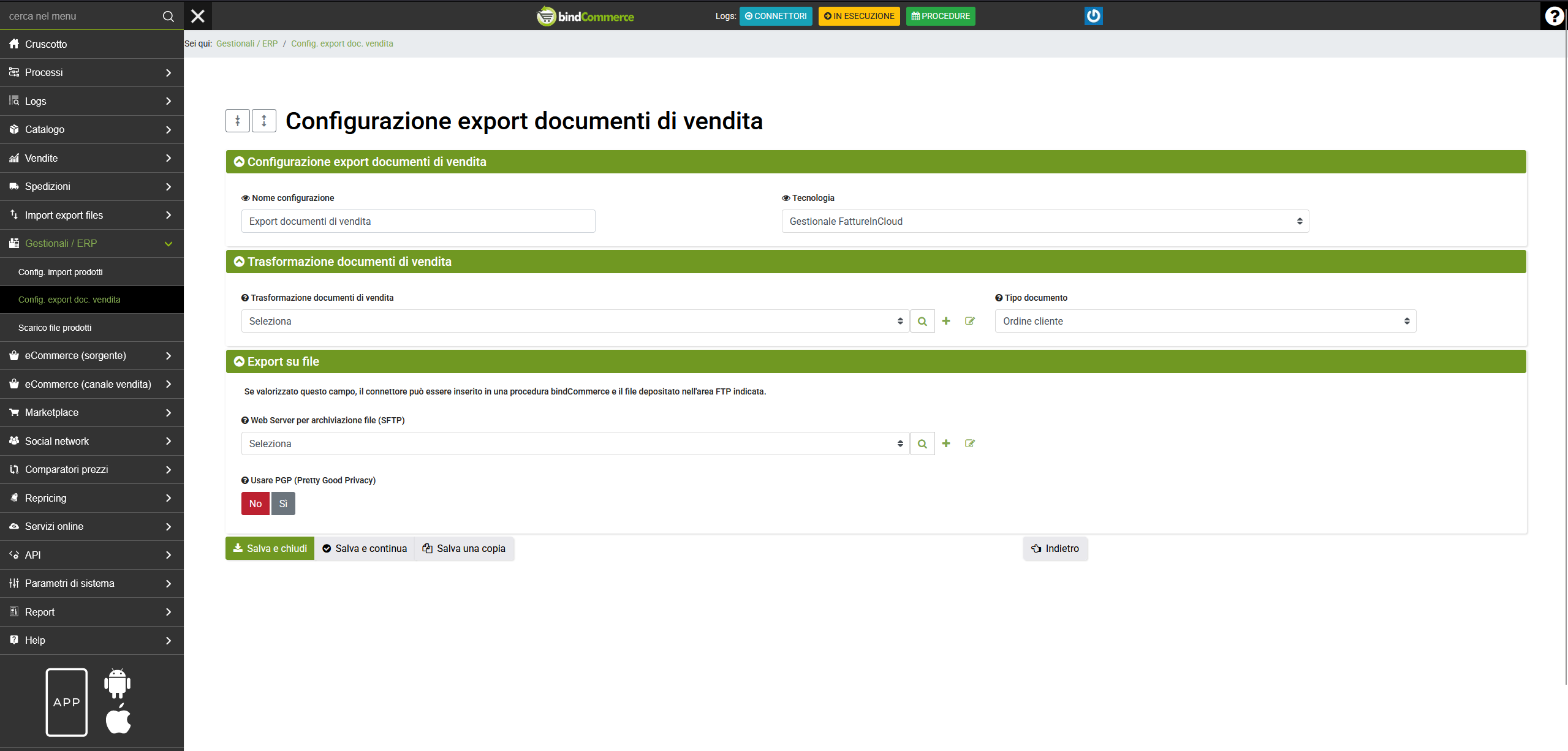Open Scarico file prodotti menu item
Viewport: 1568px width, 751px height.
pyautogui.click(x=55, y=328)
